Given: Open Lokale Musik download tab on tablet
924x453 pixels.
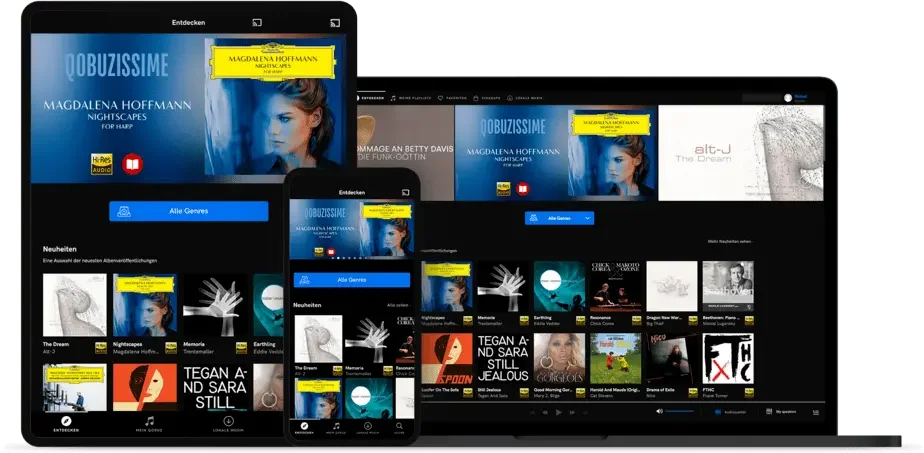Looking at the screenshot, I should (229, 424).
